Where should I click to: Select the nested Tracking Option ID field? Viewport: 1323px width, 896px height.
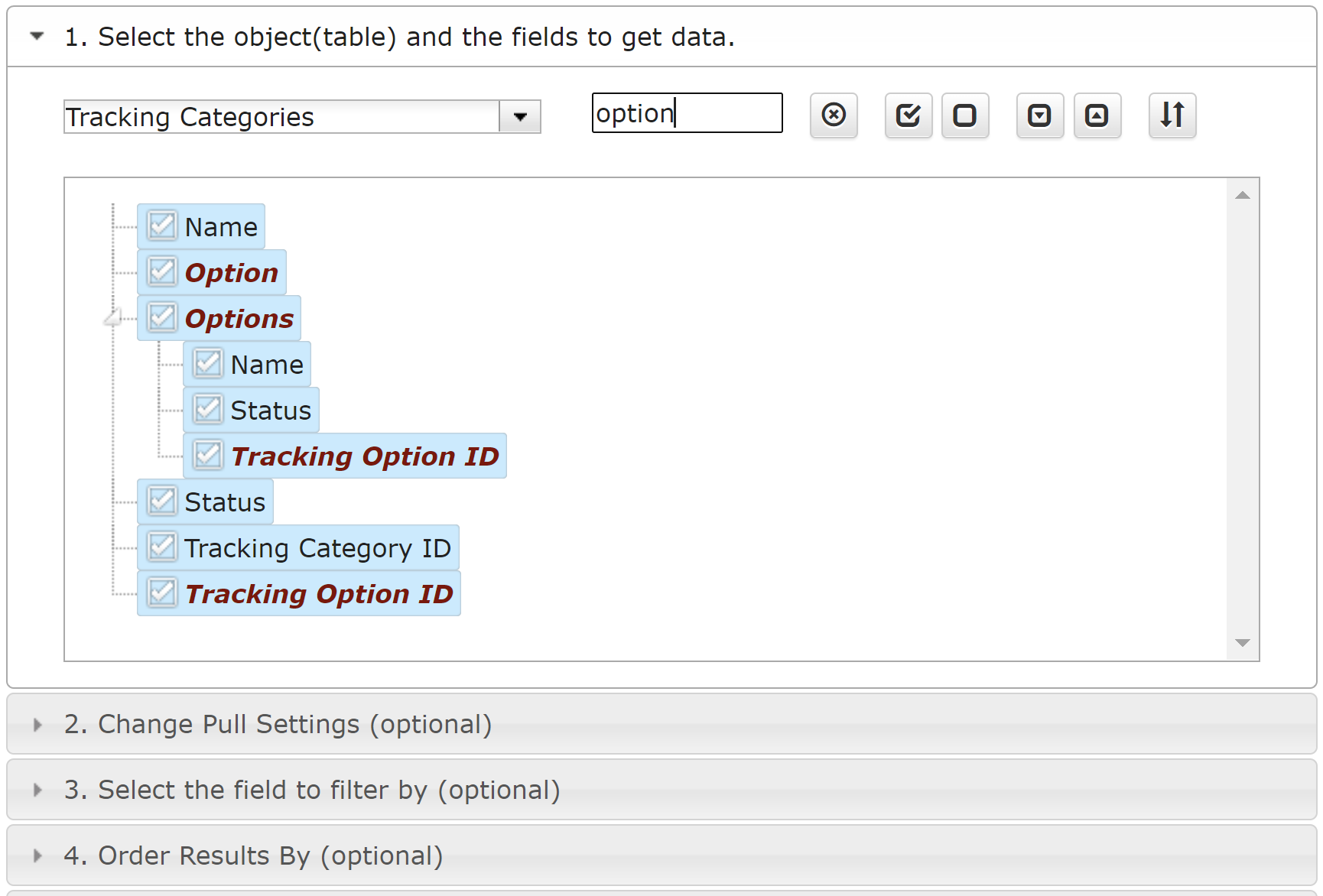tap(364, 456)
